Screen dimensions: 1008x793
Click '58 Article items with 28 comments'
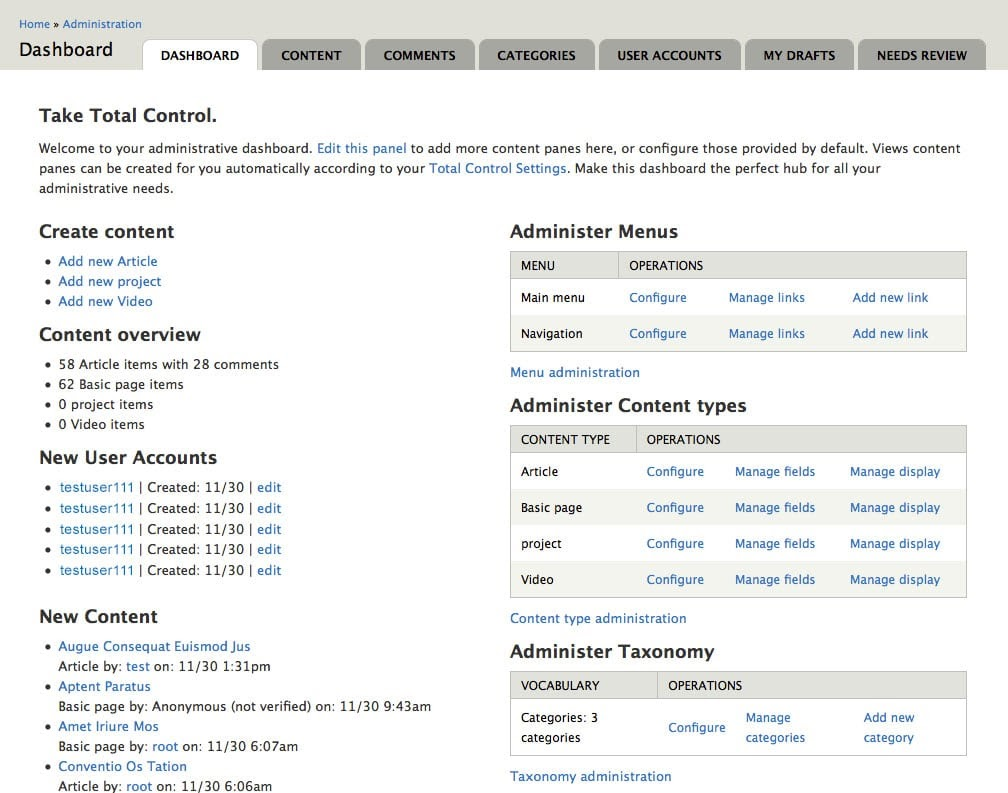[168, 364]
